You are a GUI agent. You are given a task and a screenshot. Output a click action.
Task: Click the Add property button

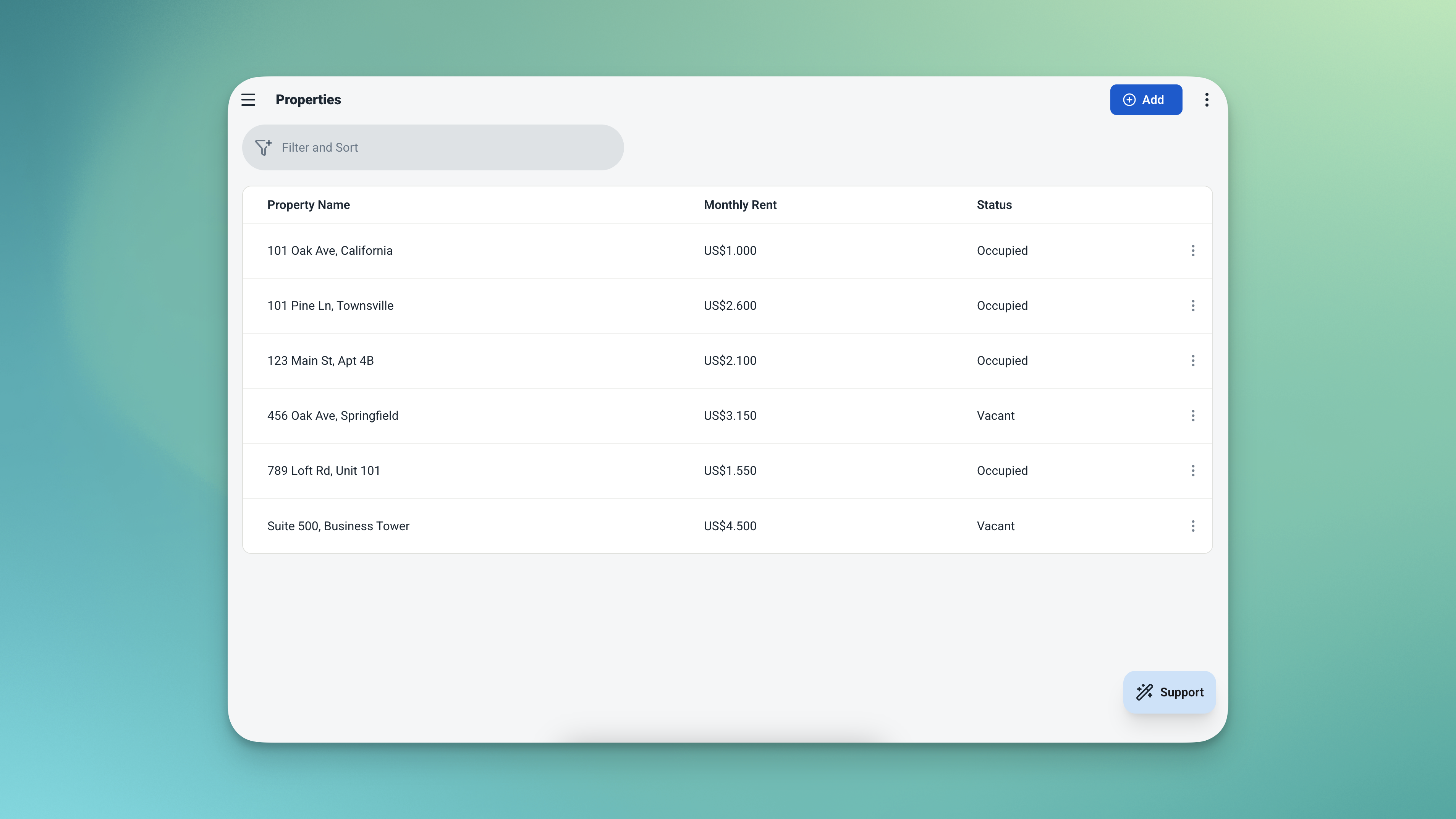pyautogui.click(x=1146, y=99)
